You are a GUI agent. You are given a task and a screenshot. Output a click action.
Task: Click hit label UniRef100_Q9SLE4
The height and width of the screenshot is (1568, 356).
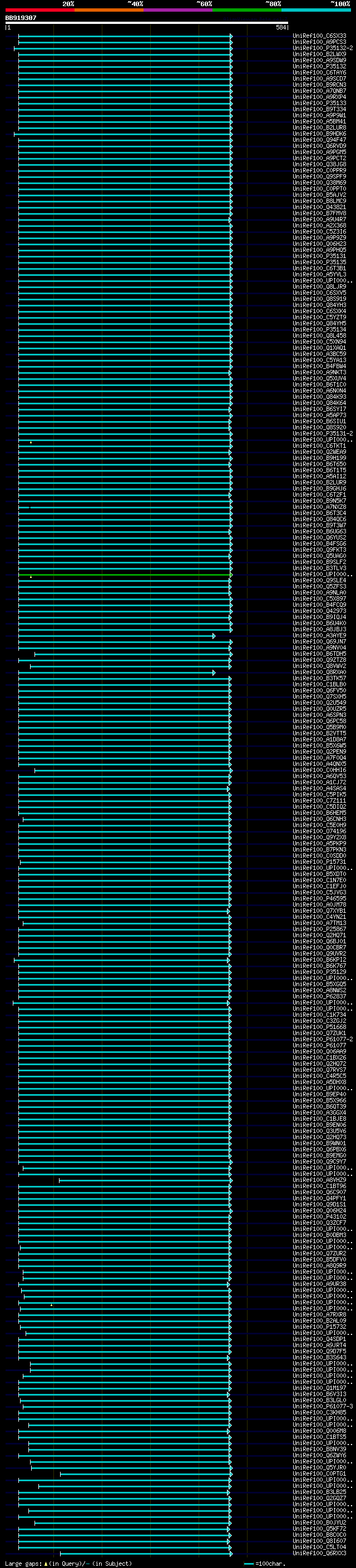point(319,581)
